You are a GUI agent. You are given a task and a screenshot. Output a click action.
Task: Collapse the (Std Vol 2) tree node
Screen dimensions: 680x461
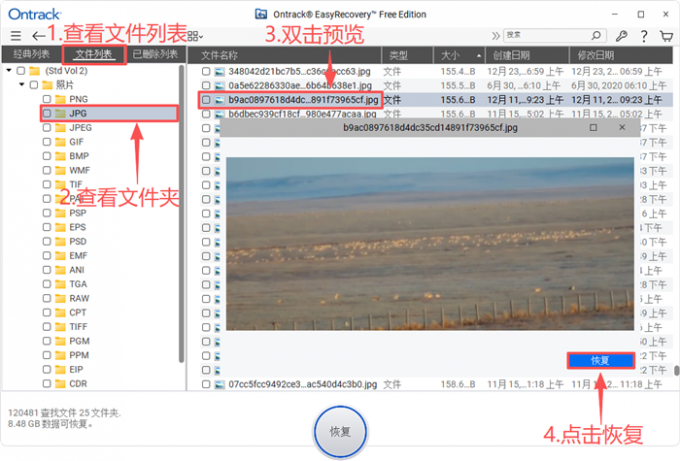pyautogui.click(x=9, y=70)
